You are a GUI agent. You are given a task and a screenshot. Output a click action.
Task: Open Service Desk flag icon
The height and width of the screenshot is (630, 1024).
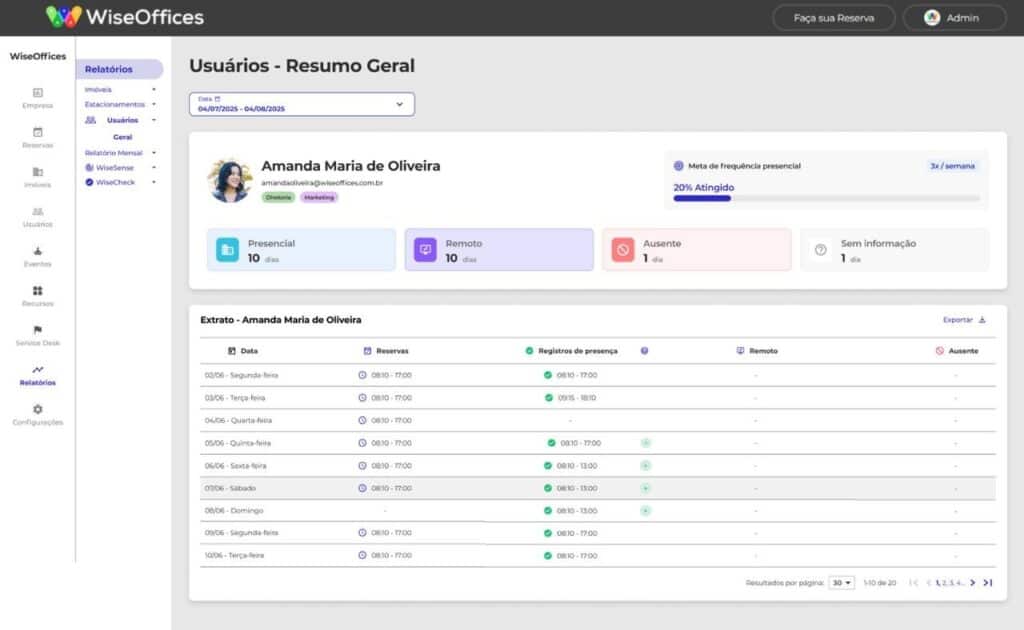[37, 330]
